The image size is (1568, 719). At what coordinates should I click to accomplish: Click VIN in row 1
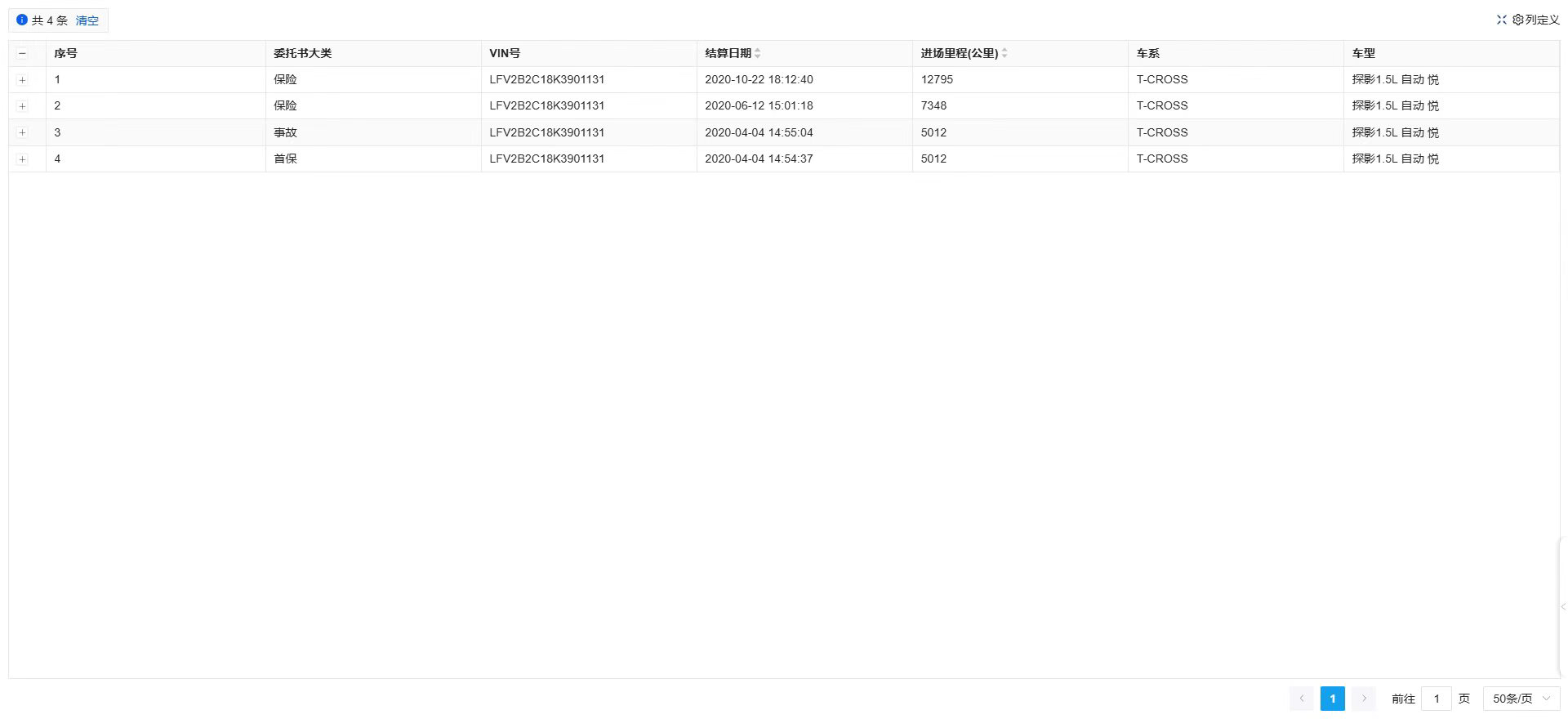pyautogui.click(x=547, y=79)
